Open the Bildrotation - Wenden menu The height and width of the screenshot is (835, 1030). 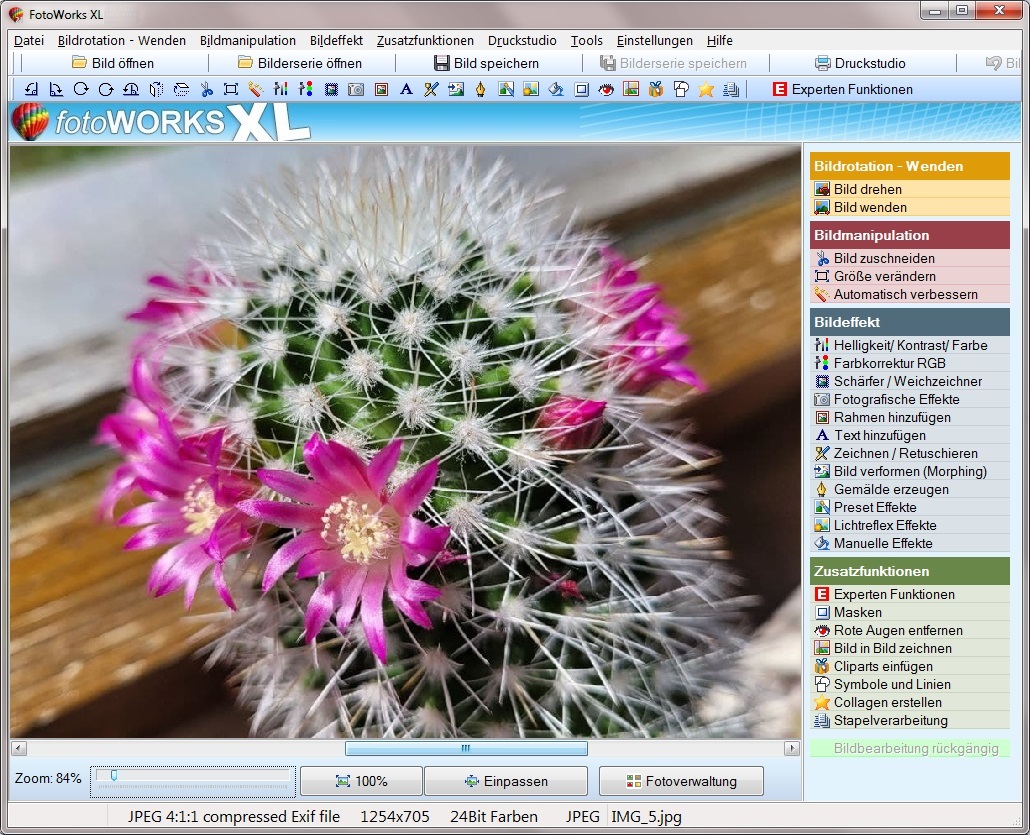point(122,41)
